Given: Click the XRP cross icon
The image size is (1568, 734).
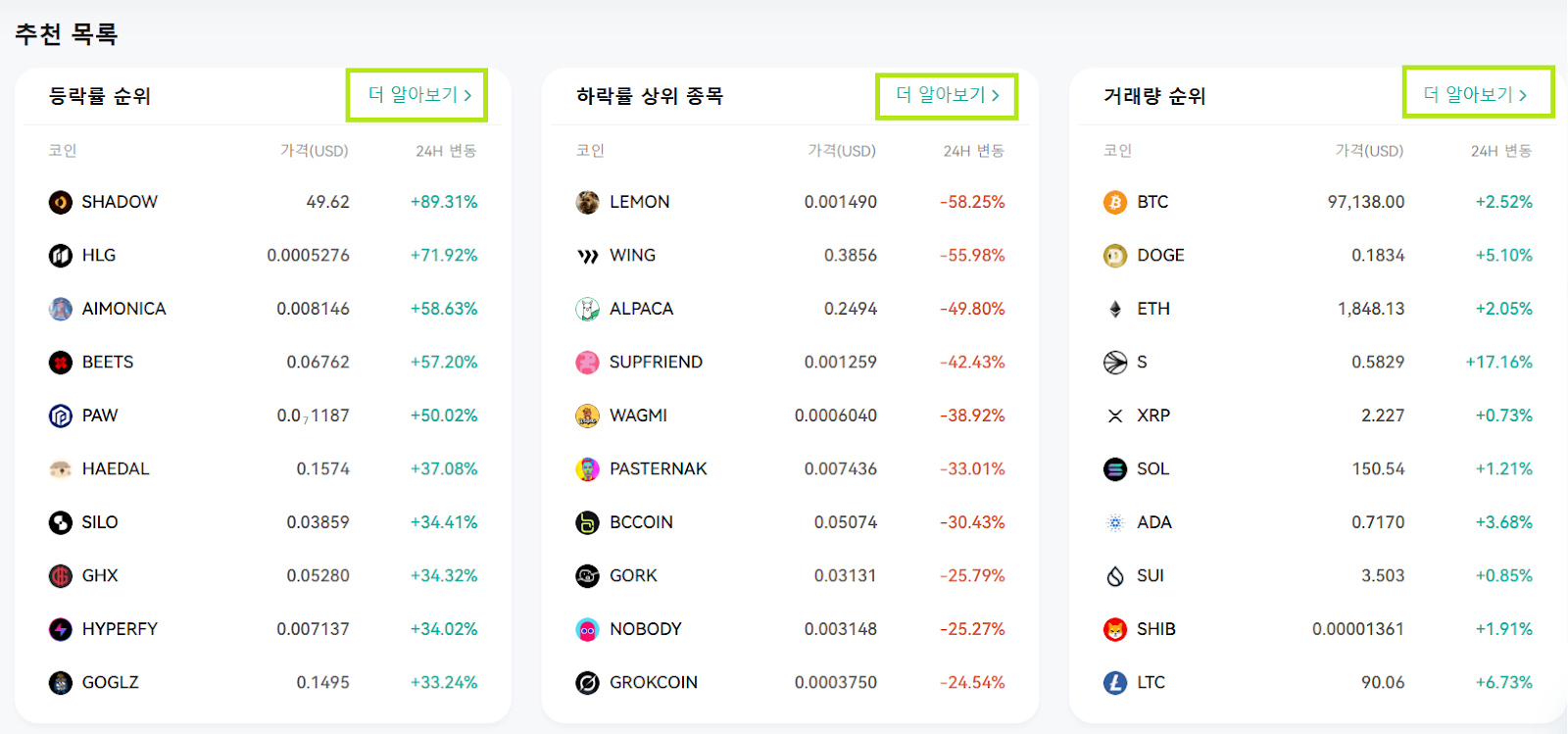Looking at the screenshot, I should click(x=1115, y=416).
